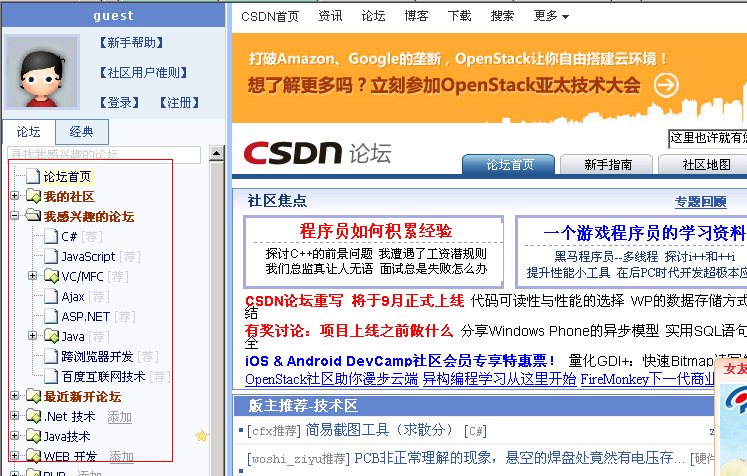Click the 【新手帮助】 link
Screen dimensions: 747x476
click(x=131, y=43)
